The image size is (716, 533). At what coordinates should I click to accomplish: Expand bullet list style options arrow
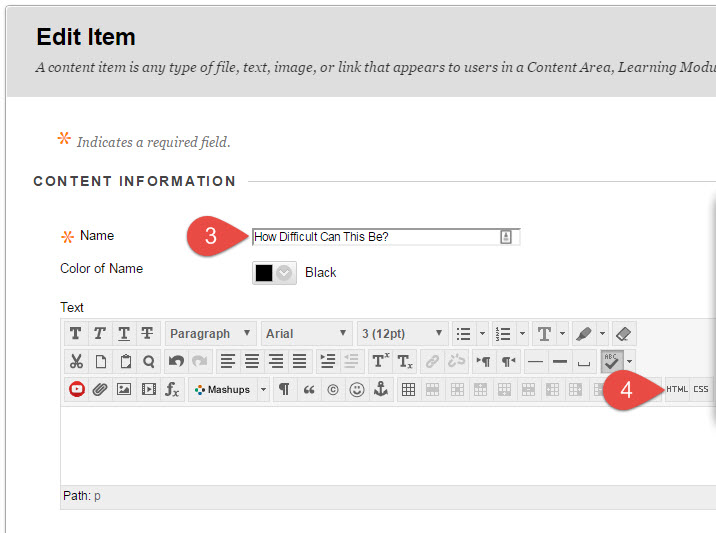tap(482, 333)
